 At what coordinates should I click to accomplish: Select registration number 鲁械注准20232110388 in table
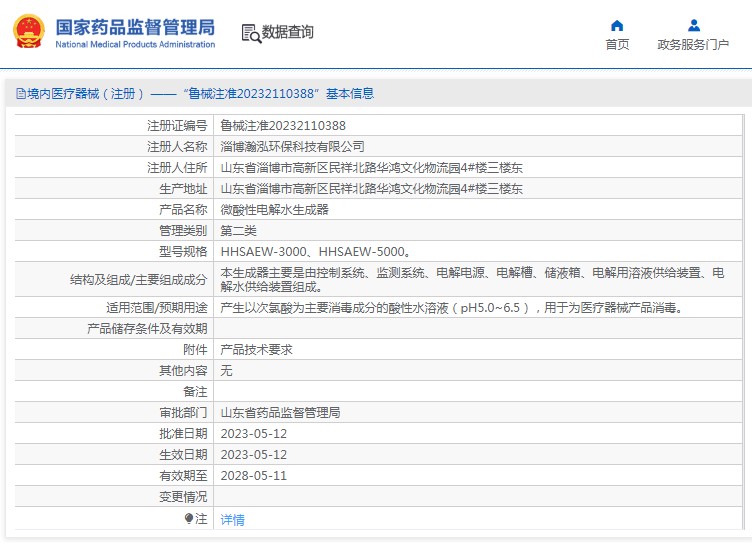click(x=283, y=126)
